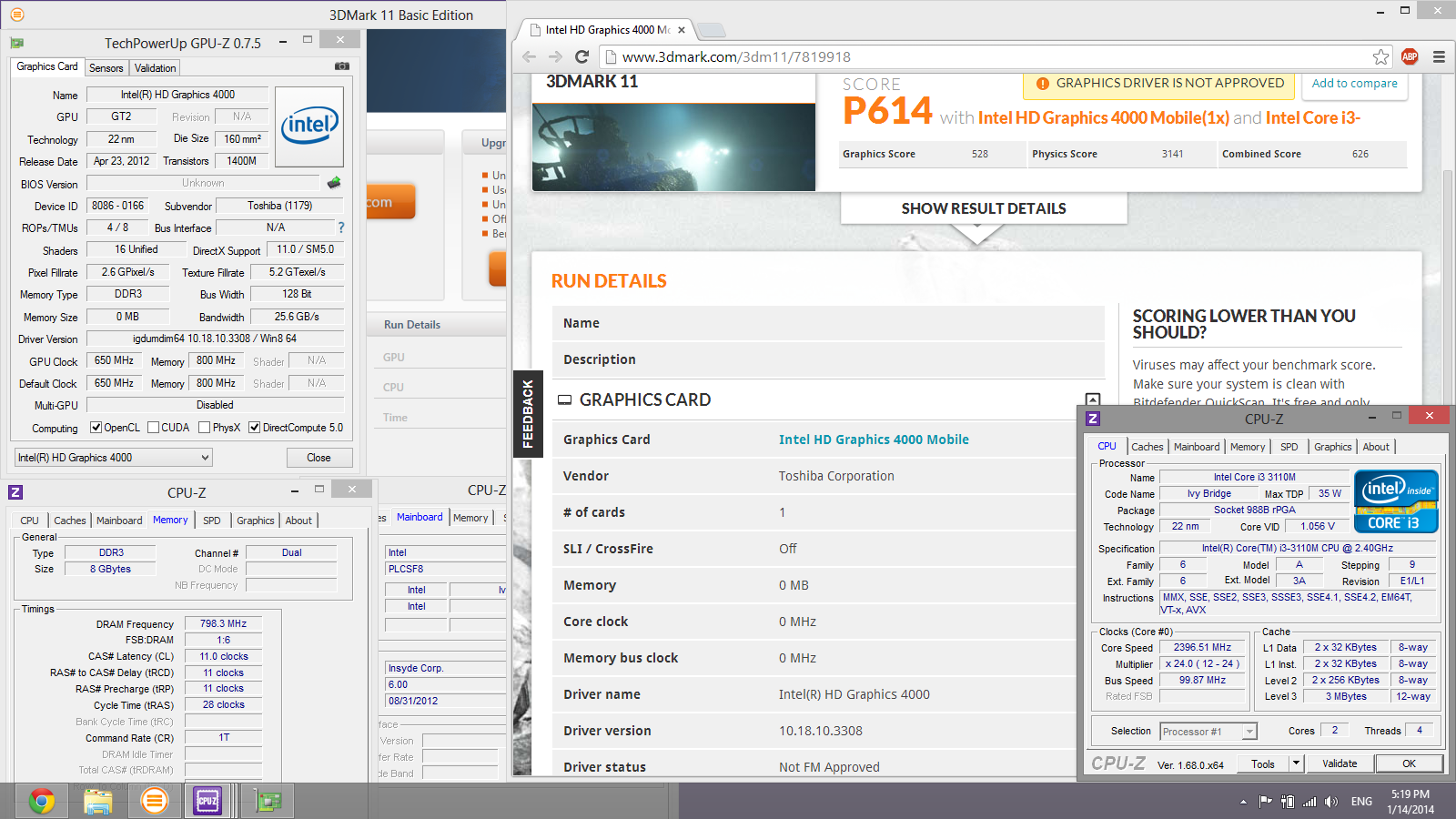1456x819 pixels.
Task: Click the Intel Core i3 badge in CPU-Z
Action: pos(1396,500)
